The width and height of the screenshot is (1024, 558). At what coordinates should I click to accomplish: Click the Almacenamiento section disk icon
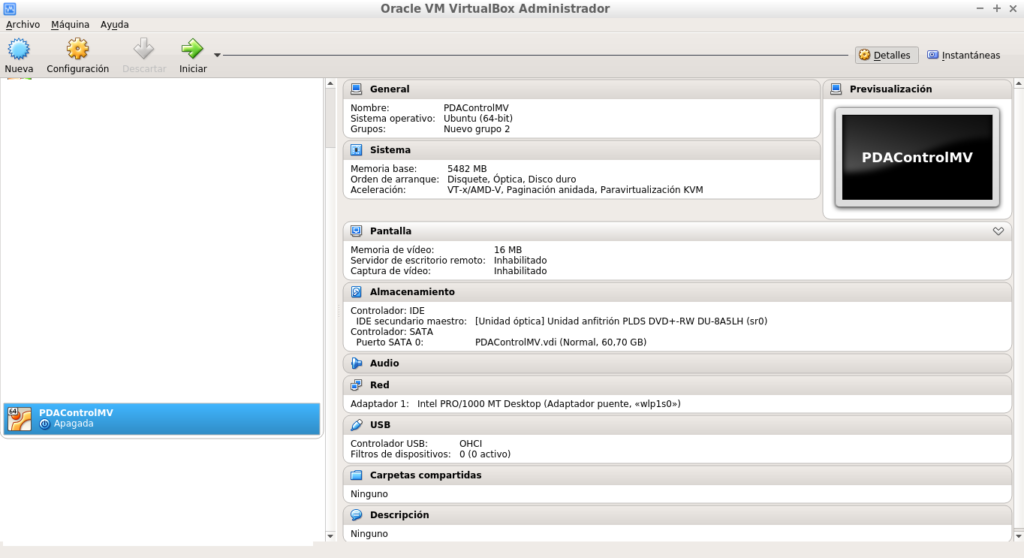pos(356,291)
